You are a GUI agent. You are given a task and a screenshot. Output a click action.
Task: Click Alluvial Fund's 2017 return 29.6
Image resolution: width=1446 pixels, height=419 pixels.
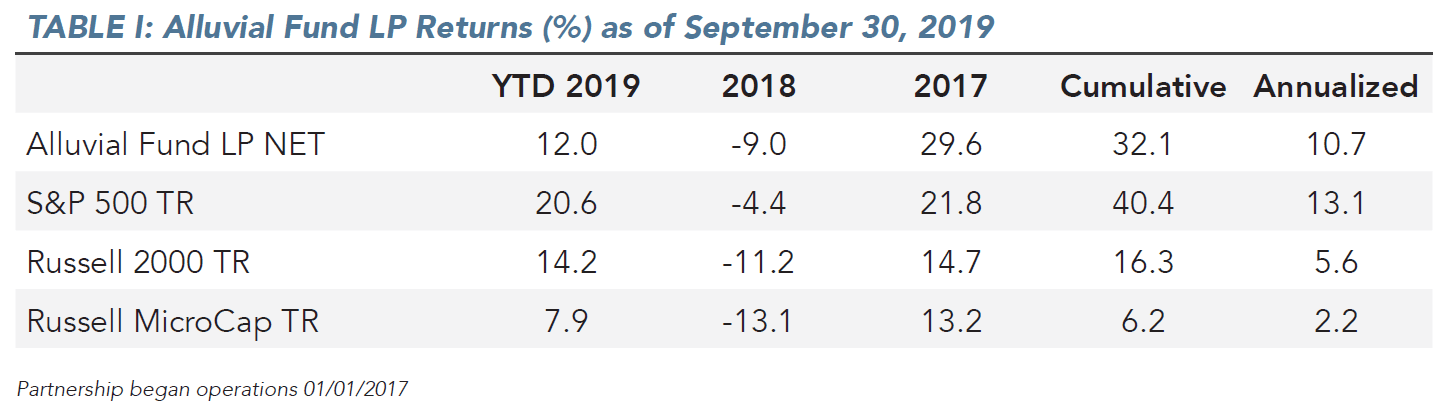950,144
